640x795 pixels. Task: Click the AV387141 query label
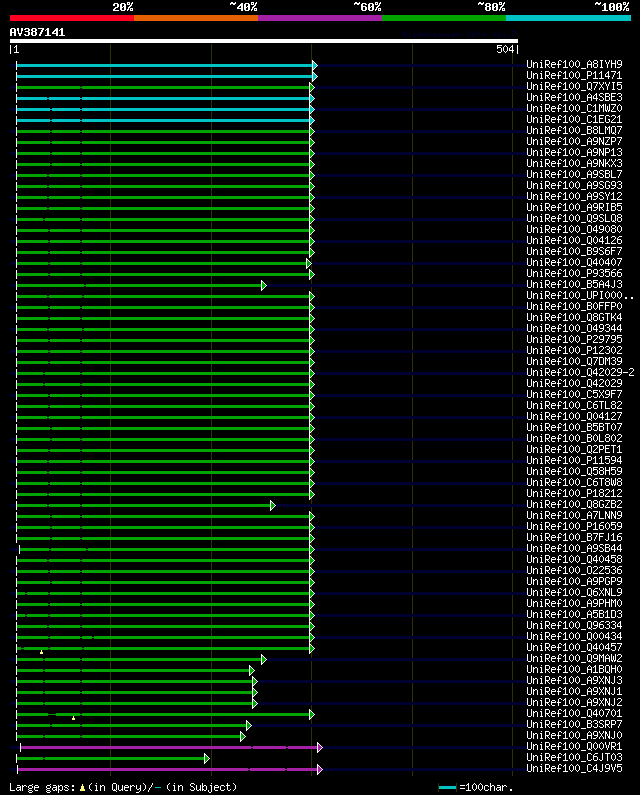[x=38, y=32]
